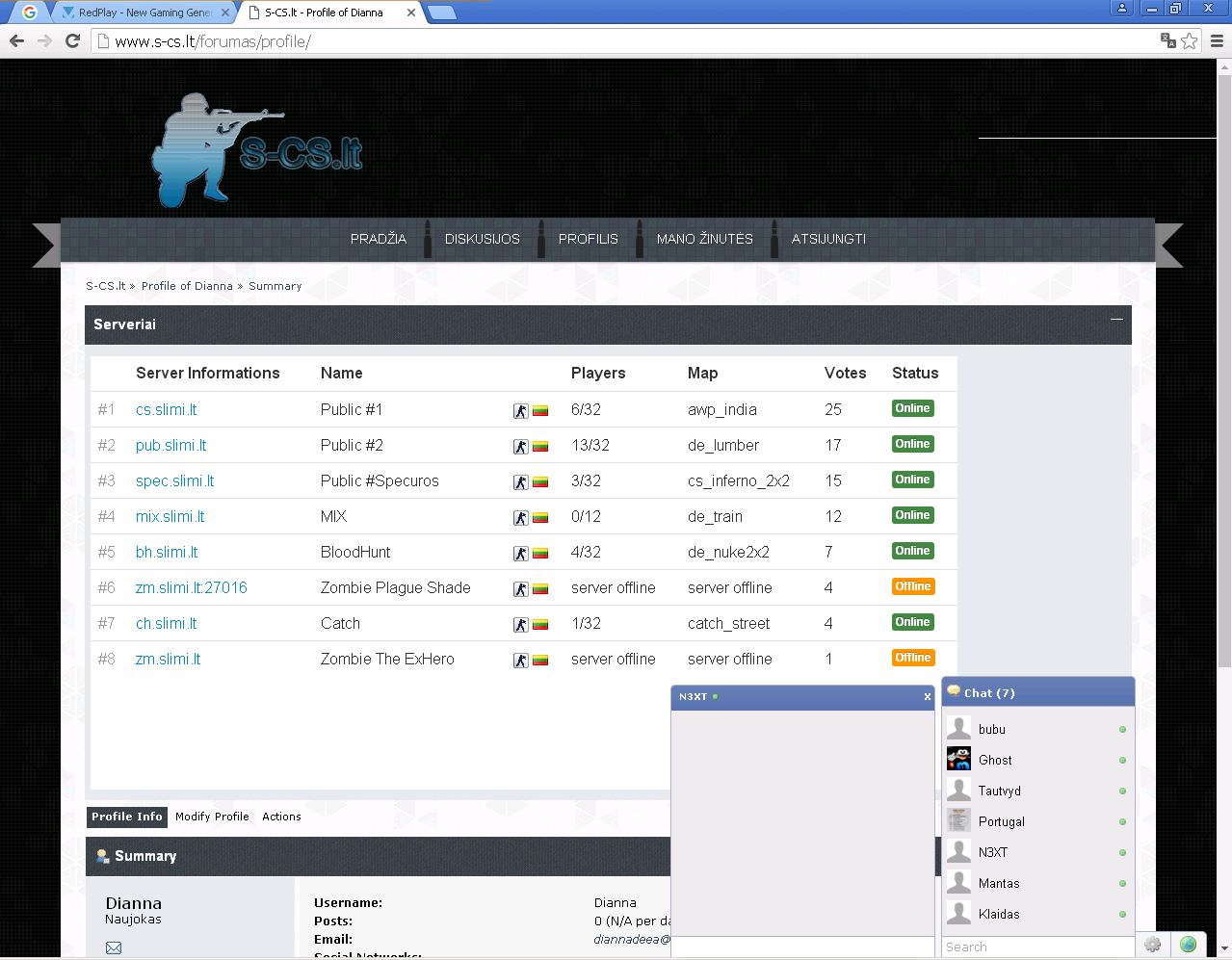The image size is (1232, 960).
Task: Click the globe icon beside chat settings
Action: [x=1188, y=945]
